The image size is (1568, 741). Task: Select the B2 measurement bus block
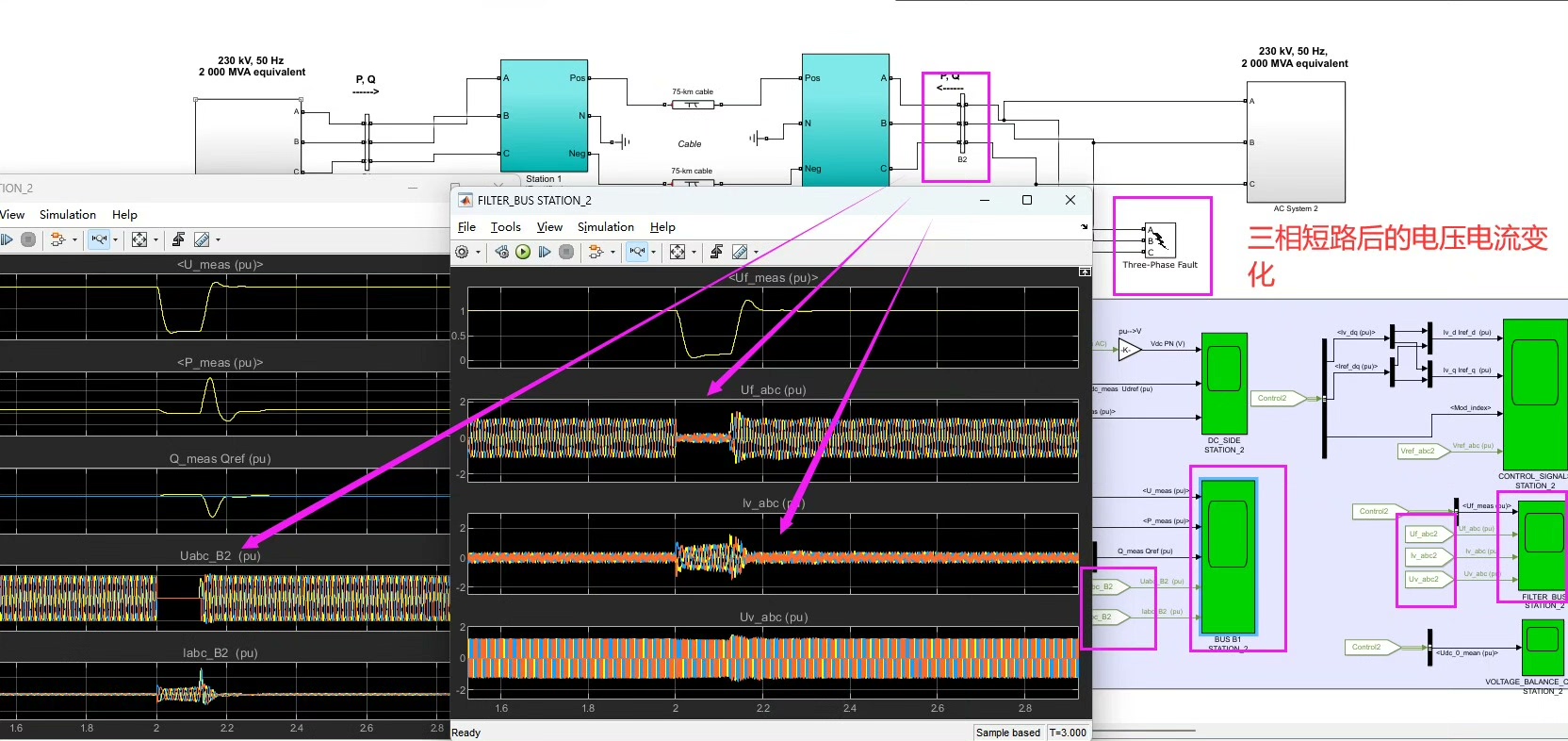pos(962,123)
